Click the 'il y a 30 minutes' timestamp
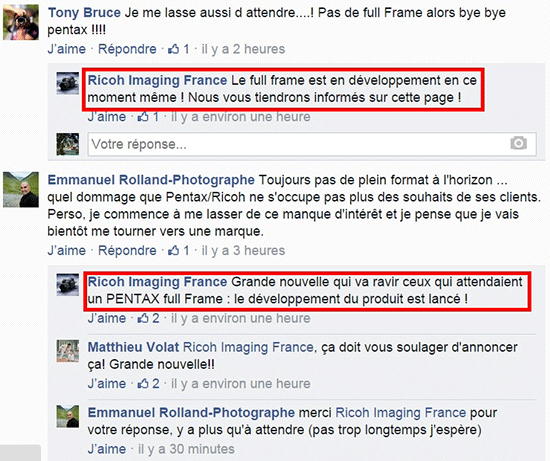This screenshot has width=550, height=461. coord(186,449)
